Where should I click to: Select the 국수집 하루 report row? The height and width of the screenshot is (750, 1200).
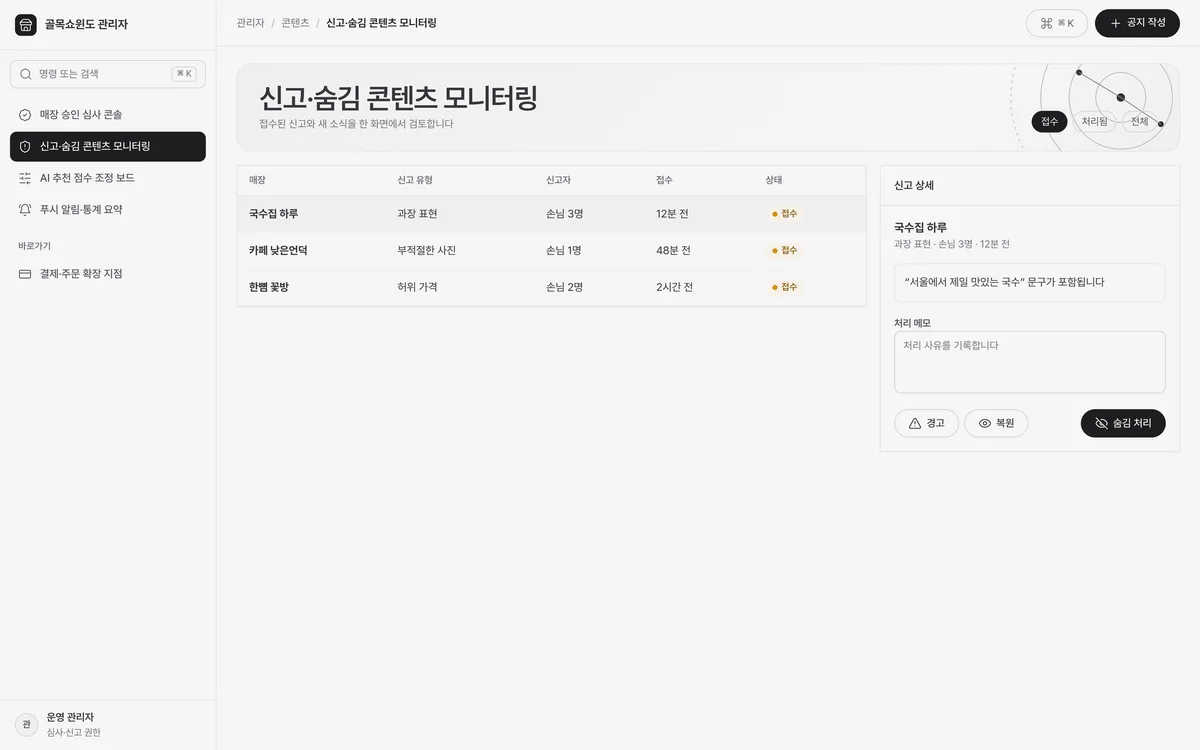(551, 214)
